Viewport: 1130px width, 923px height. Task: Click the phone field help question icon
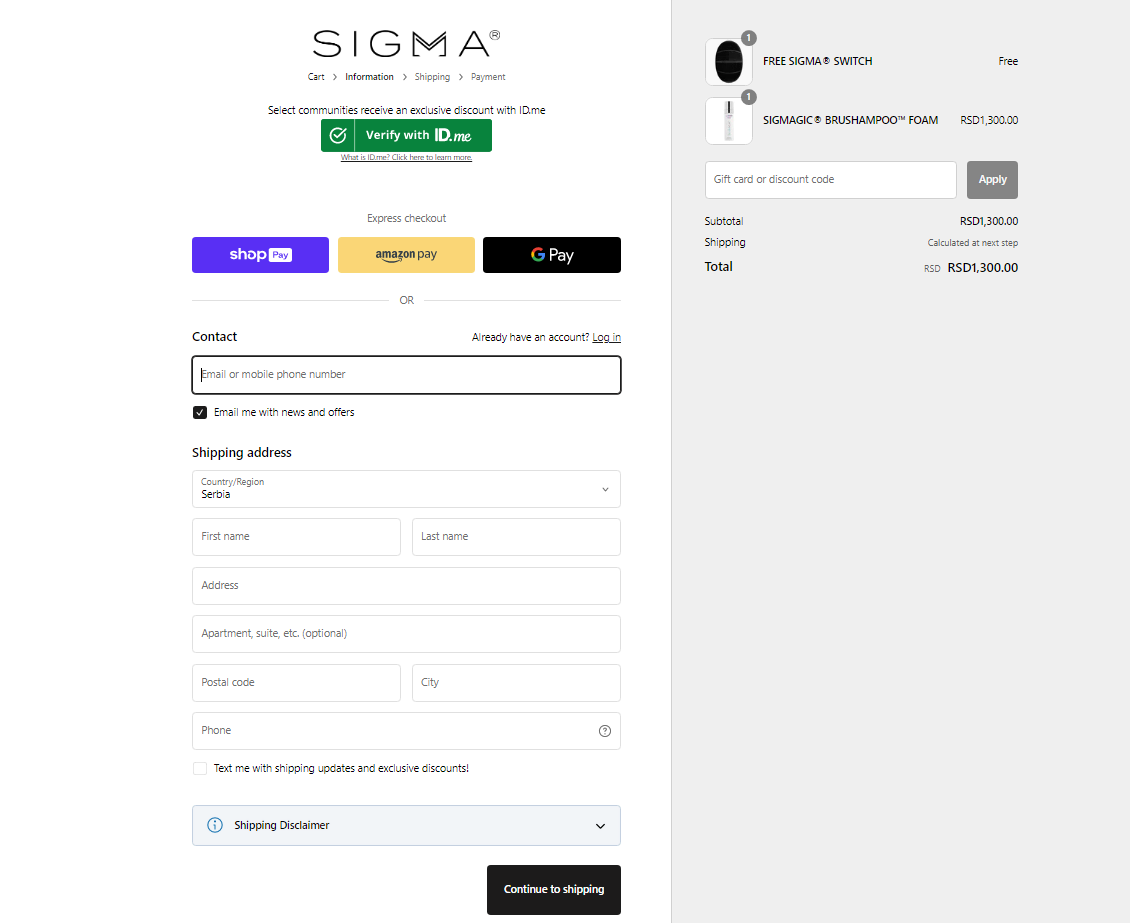tap(605, 731)
